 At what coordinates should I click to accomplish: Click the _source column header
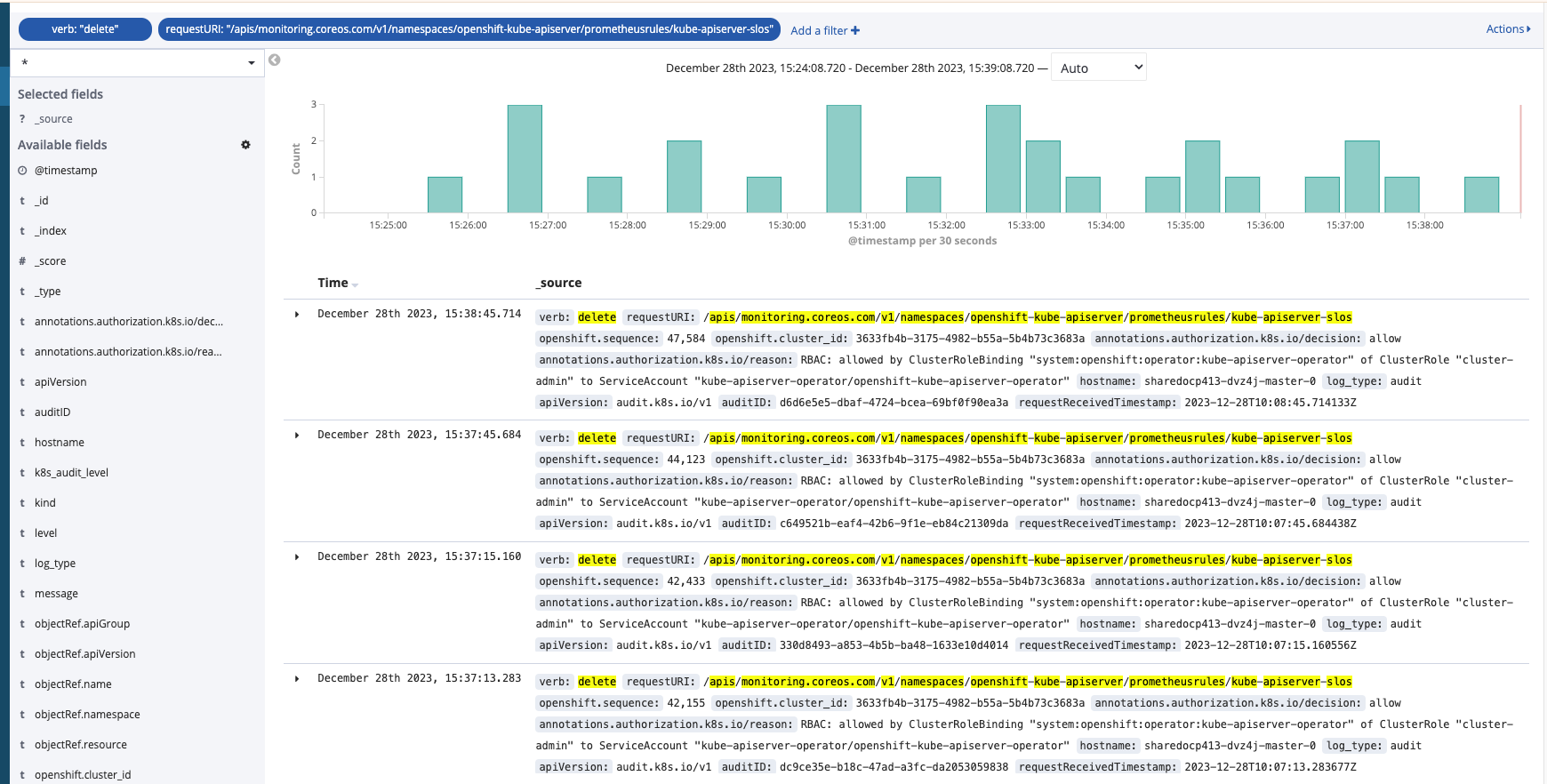click(558, 283)
